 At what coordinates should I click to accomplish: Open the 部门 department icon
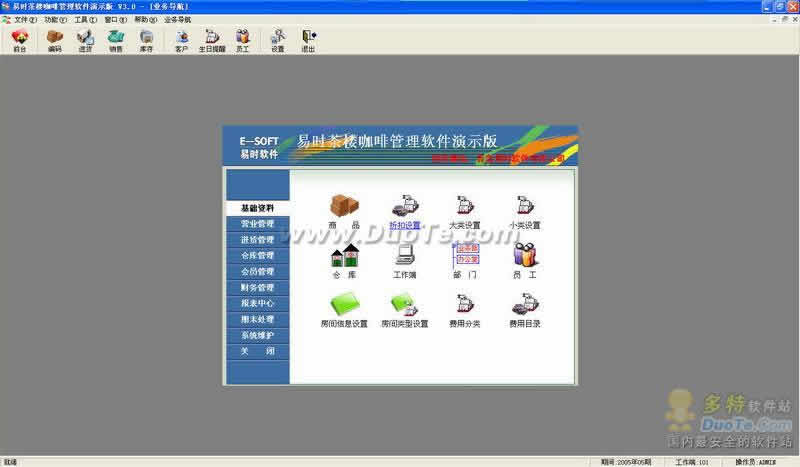pyautogui.click(x=465, y=256)
